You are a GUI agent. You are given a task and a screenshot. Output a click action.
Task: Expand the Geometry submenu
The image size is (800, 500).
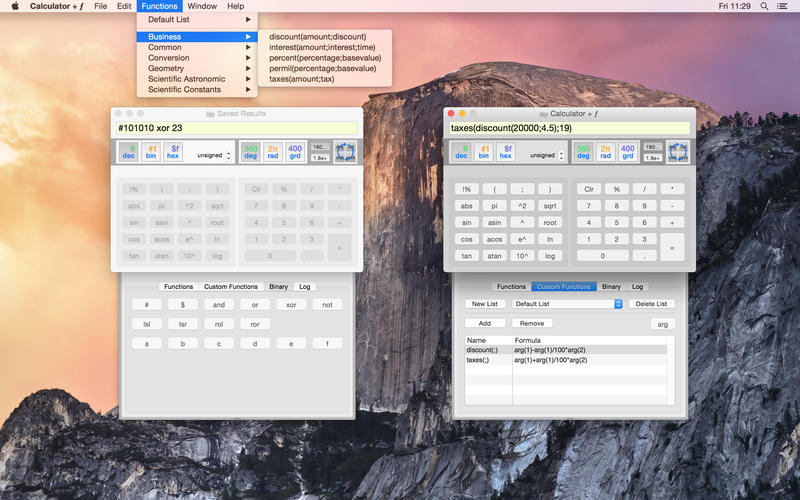point(197,68)
